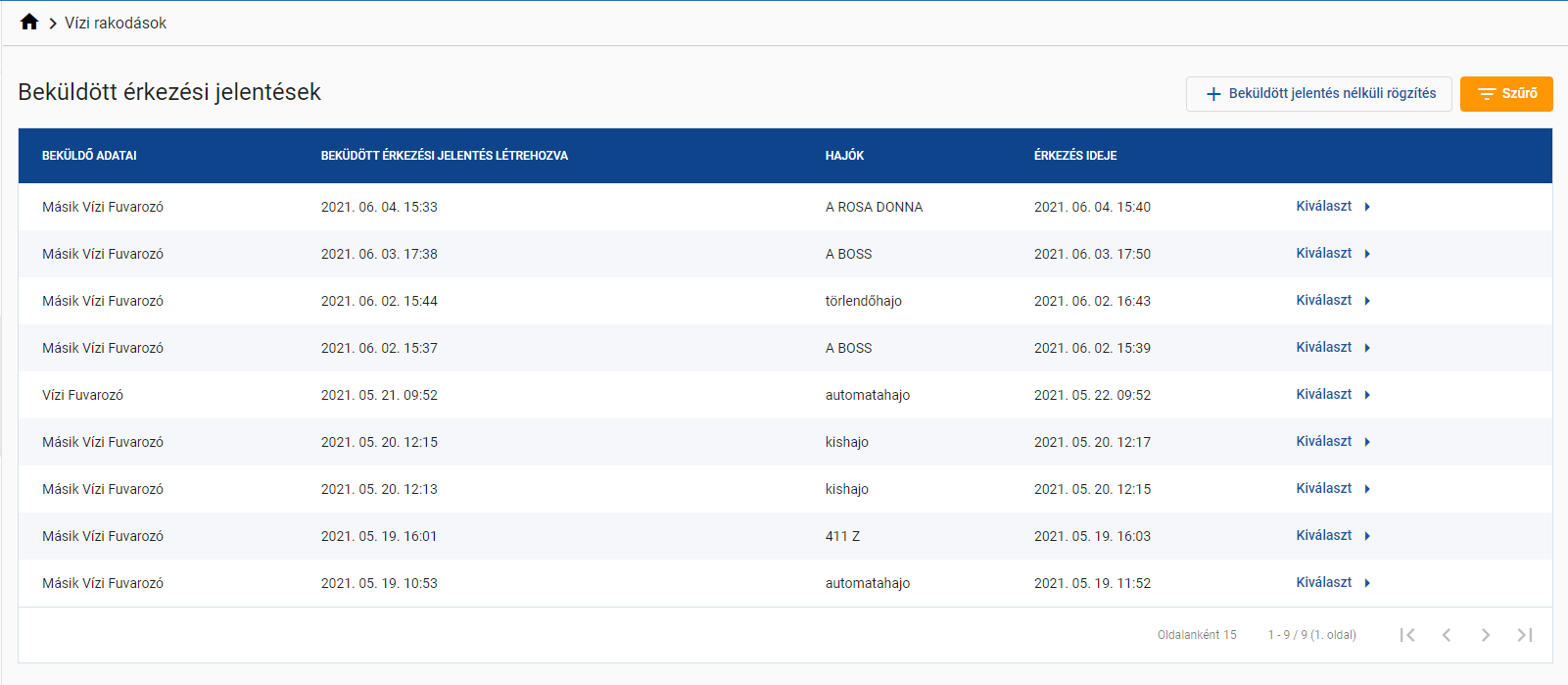Click Beküldött jelentés nélküli rögzítés button

[1318, 94]
